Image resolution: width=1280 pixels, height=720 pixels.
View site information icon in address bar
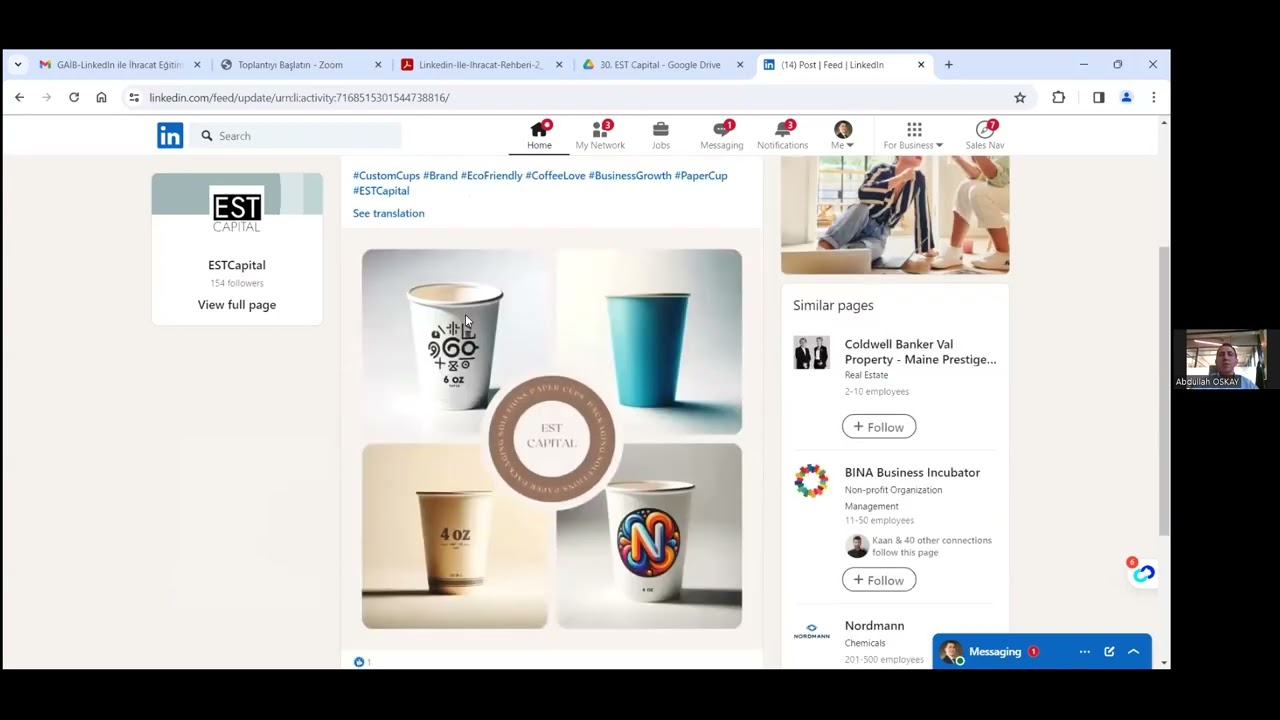tap(134, 97)
